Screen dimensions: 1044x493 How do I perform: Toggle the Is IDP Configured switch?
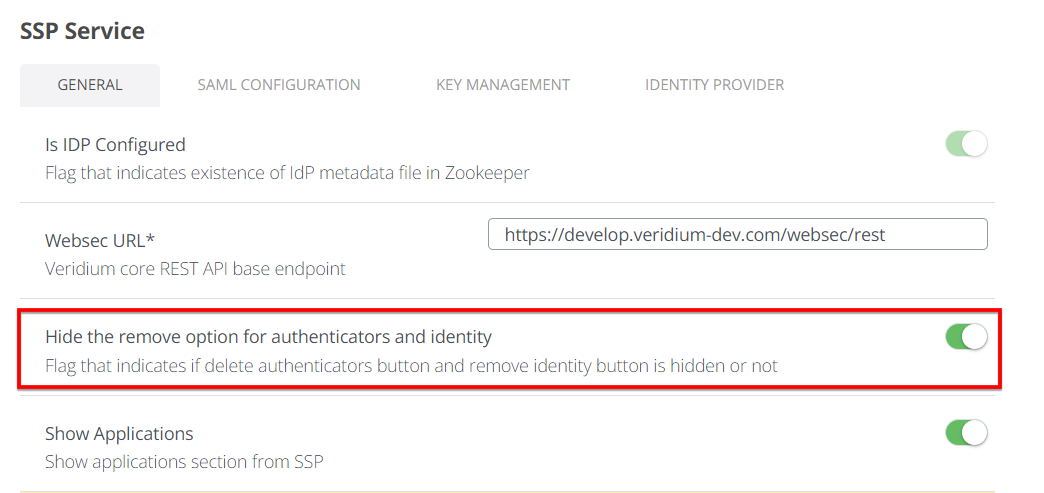pos(966,144)
